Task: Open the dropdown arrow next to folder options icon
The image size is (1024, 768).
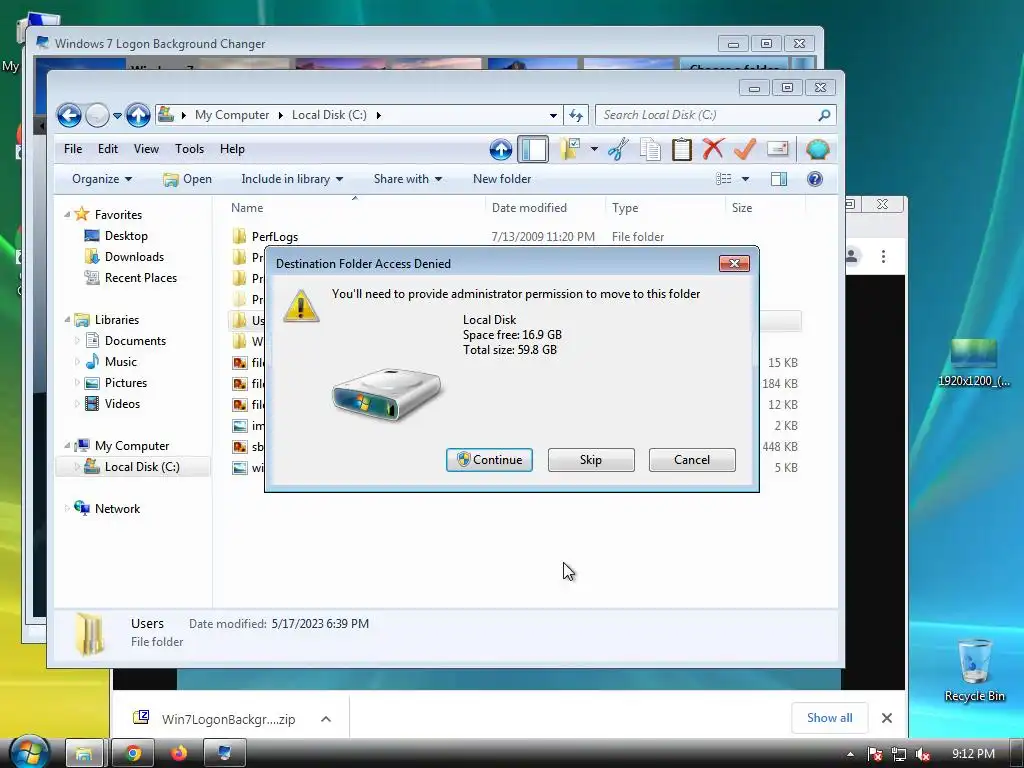Action: 594,149
